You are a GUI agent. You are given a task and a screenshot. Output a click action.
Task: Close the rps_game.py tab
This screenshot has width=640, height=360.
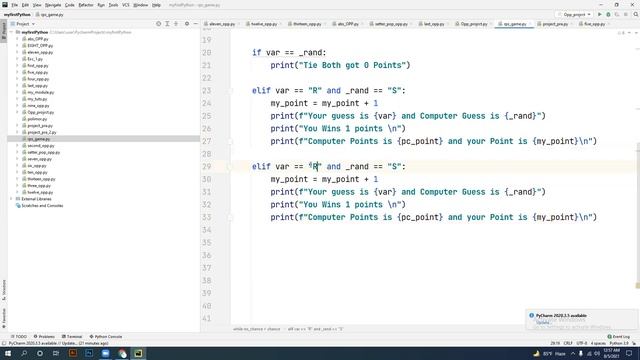531,24
